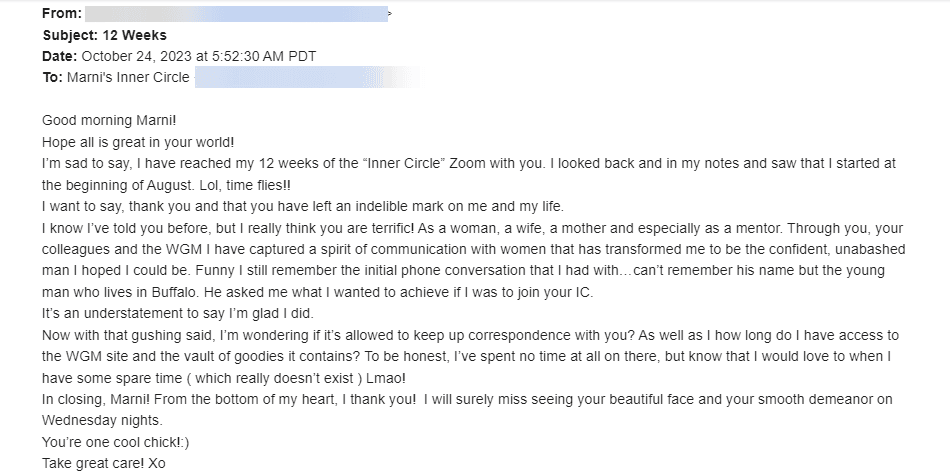Image resolution: width=950 pixels, height=475 pixels.
Task: Click the 'Date:' header label
Action: click(x=59, y=56)
